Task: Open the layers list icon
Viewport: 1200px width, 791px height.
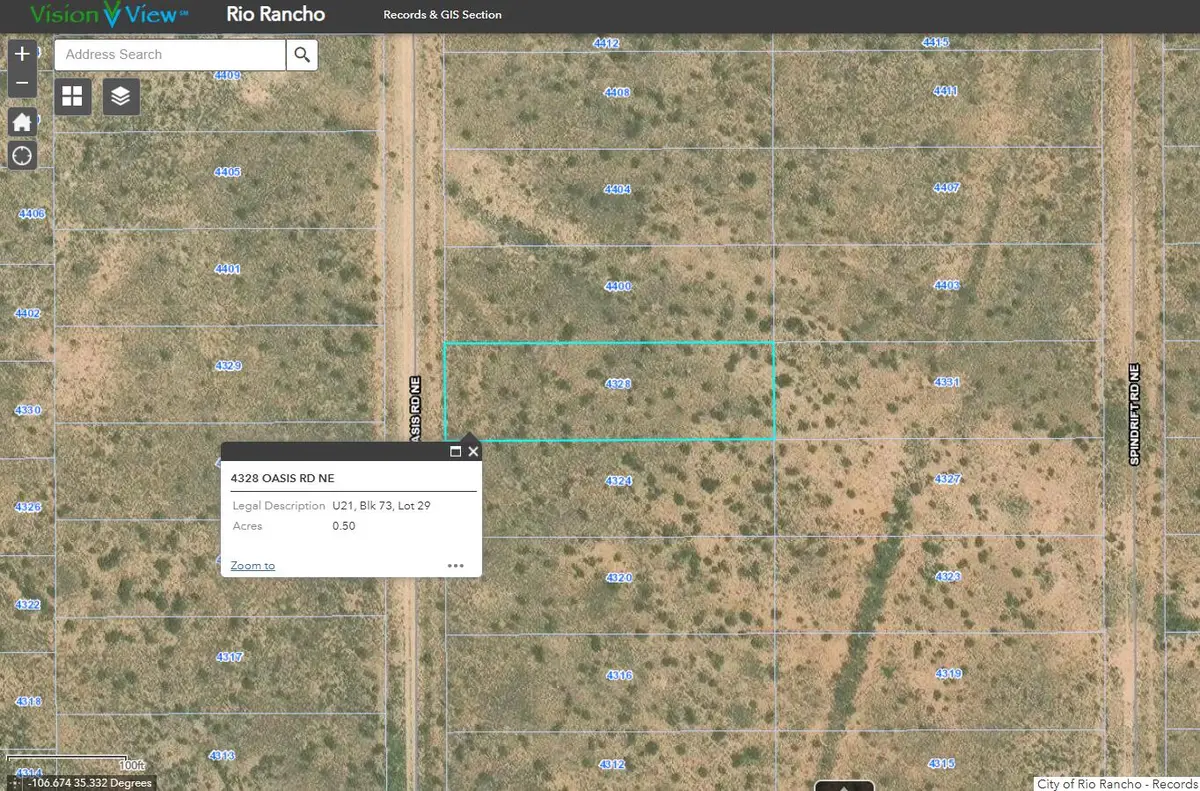Action: [120, 96]
